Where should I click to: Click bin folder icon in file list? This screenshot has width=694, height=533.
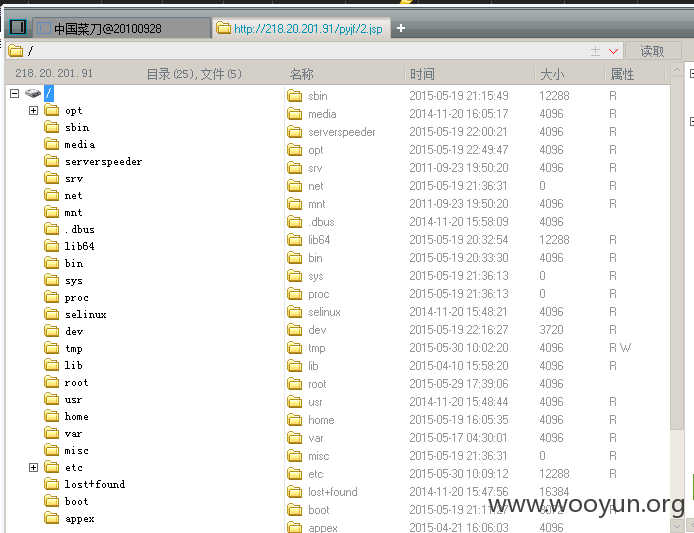click(x=295, y=258)
